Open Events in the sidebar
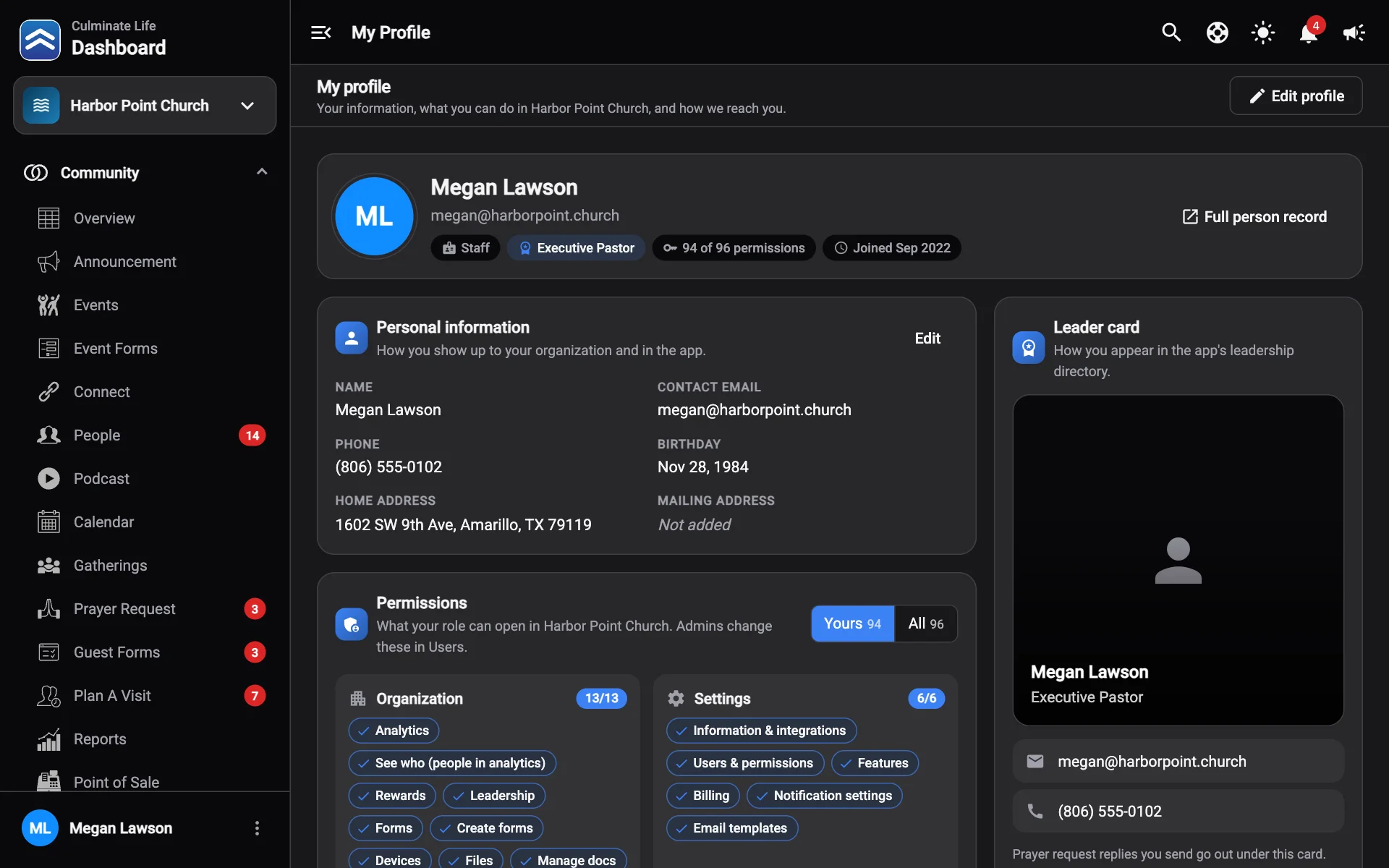The width and height of the screenshot is (1389, 868). 145,305
